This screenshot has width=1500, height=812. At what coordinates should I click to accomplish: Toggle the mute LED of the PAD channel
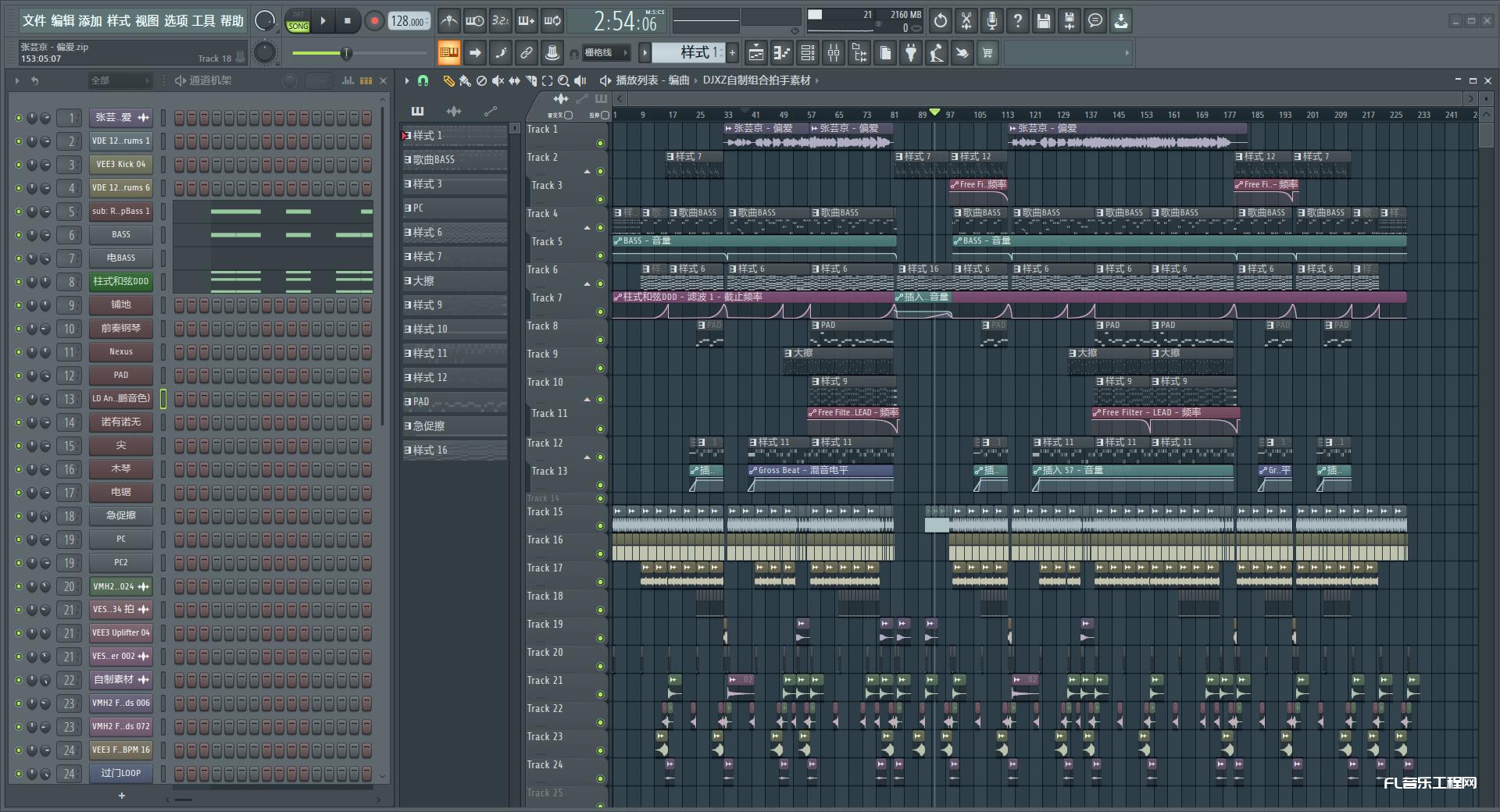(18, 376)
